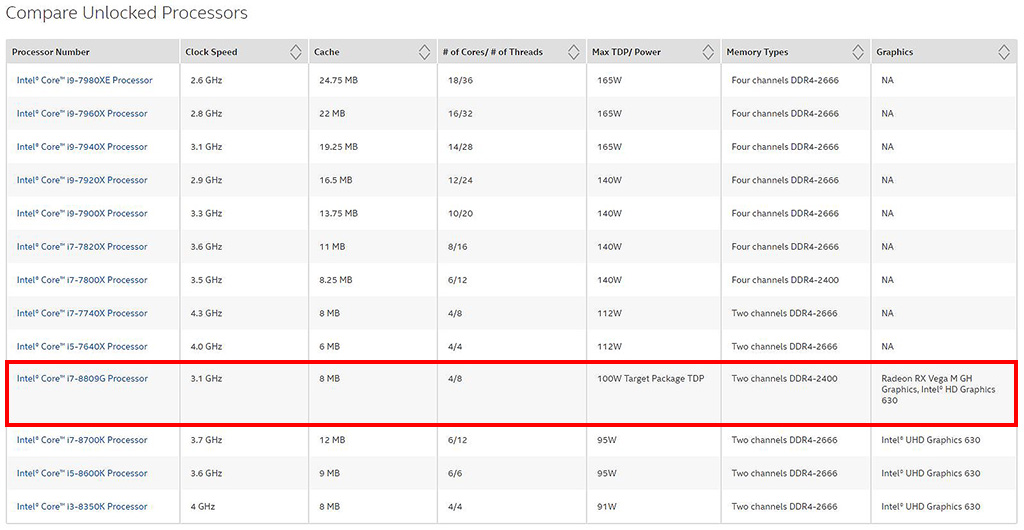Click Intel Core i7-7800X Processor link
Viewport: 1024px width, 530px height.
[82, 280]
